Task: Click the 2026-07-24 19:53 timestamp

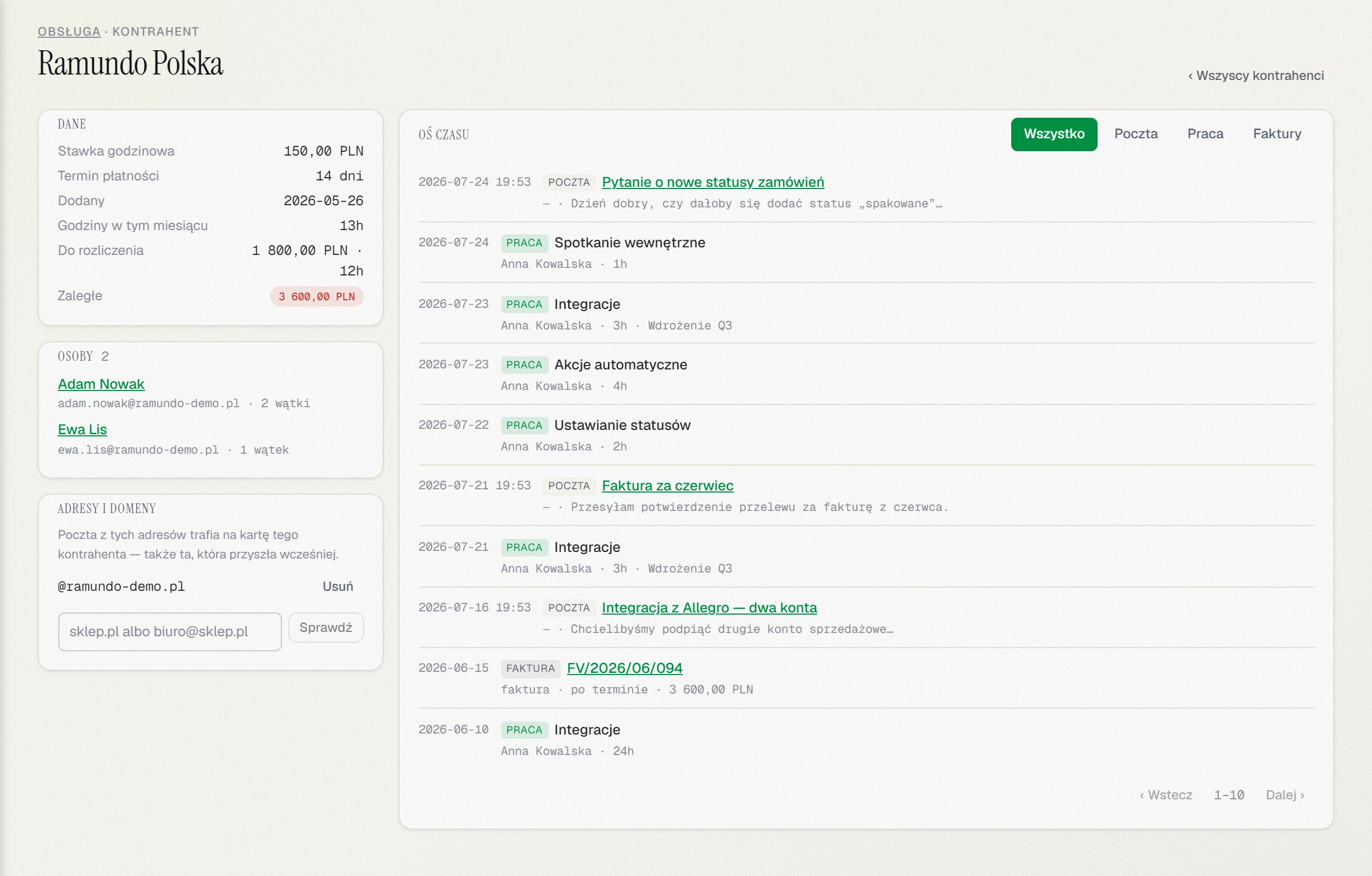Action: 475,181
